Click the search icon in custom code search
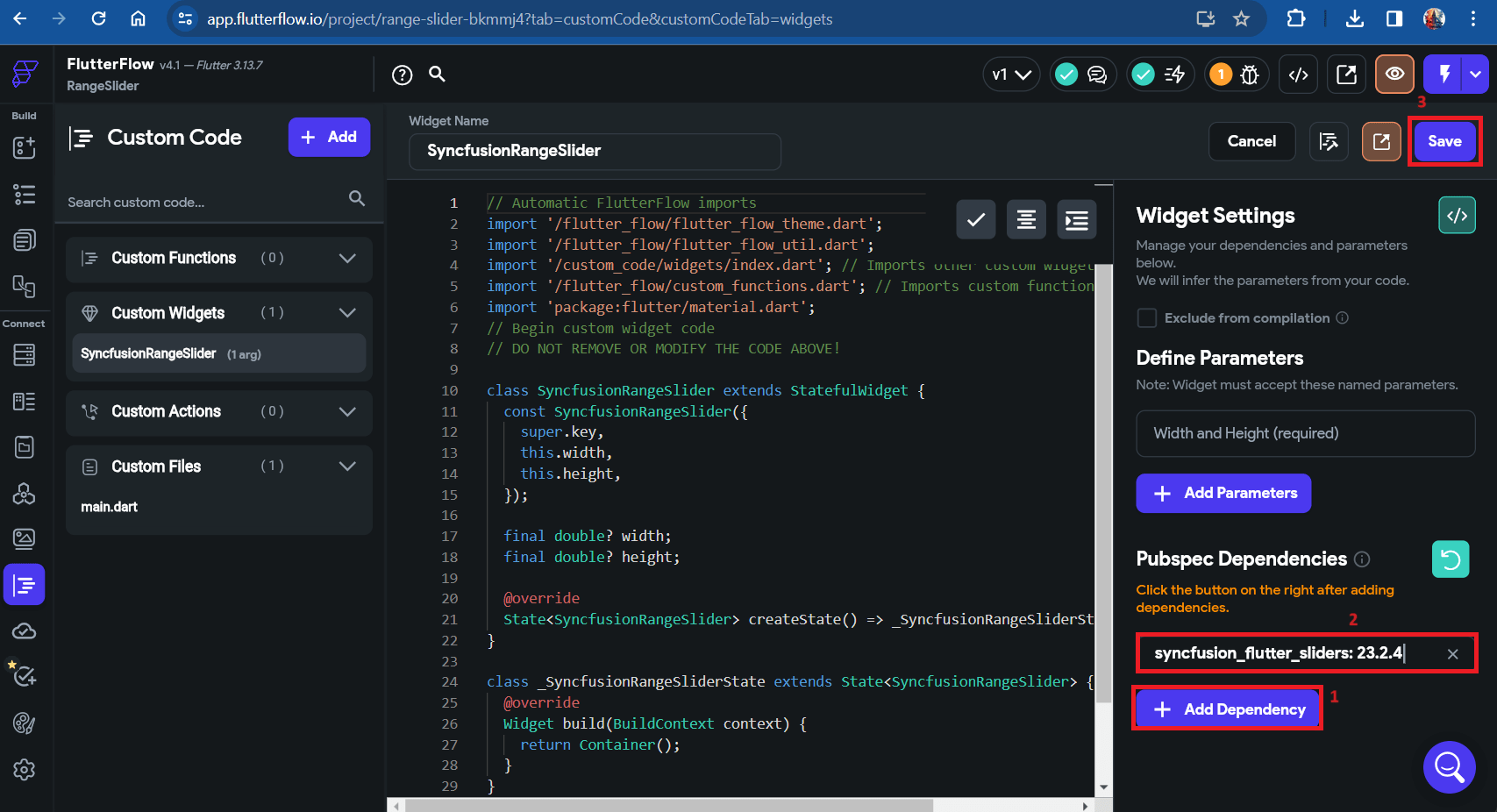1497x812 pixels. pos(357,198)
